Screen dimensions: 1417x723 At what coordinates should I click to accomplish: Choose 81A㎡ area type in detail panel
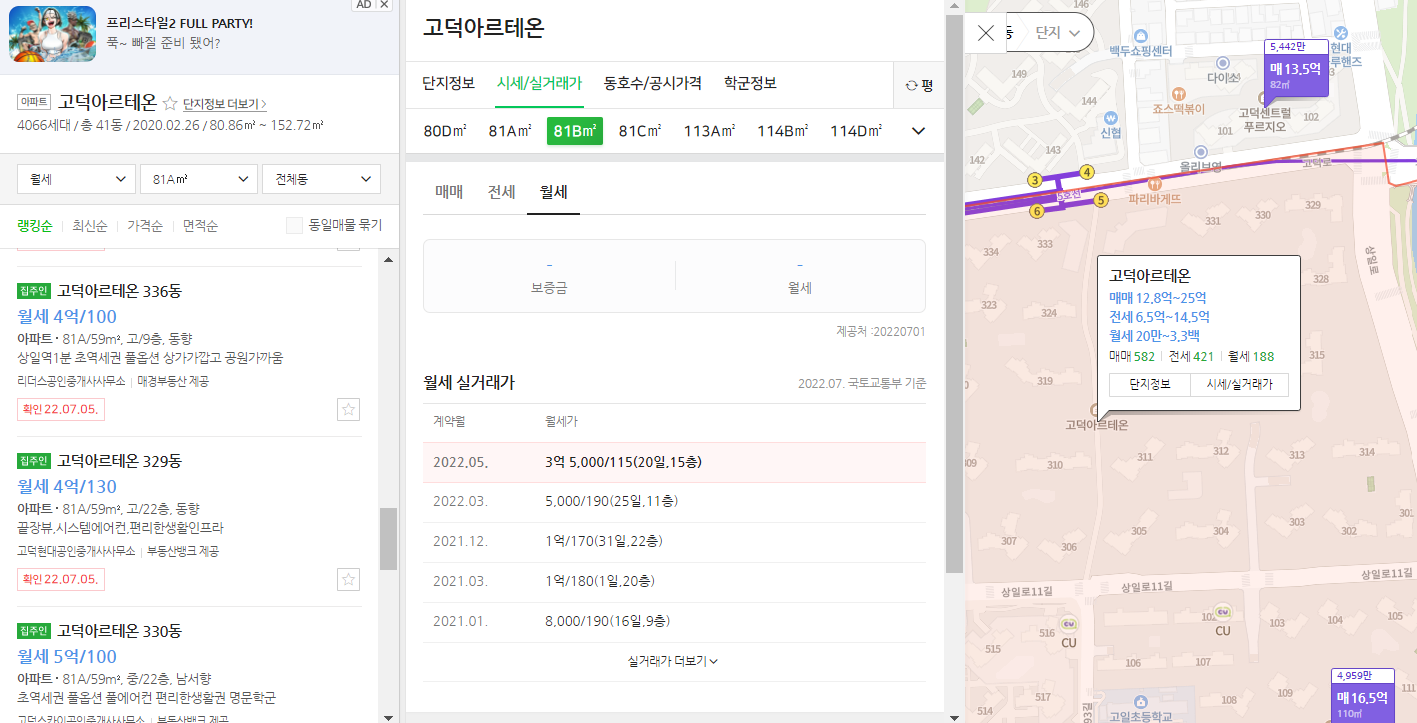pos(510,131)
